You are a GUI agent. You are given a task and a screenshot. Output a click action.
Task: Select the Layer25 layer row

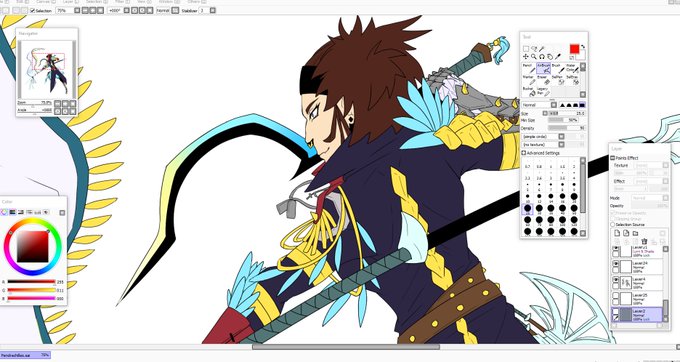(638, 299)
